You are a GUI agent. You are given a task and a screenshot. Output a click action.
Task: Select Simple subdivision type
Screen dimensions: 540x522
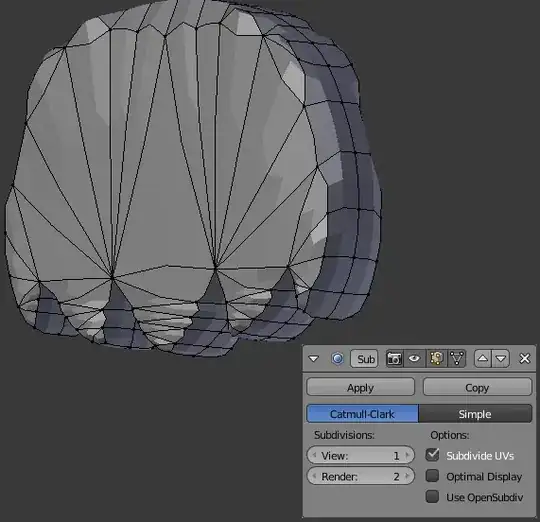475,414
